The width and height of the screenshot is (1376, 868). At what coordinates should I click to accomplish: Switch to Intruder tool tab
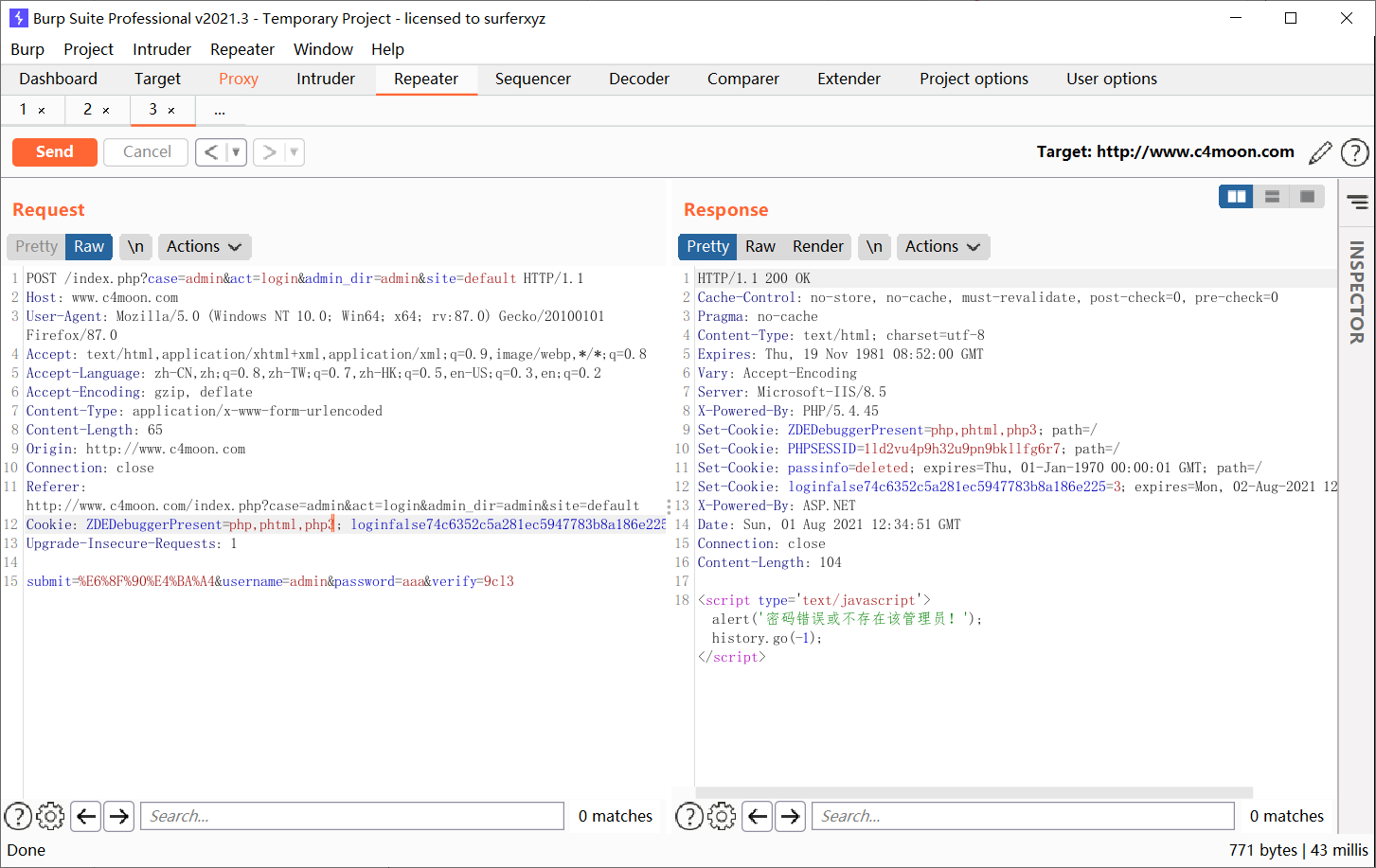coord(326,80)
